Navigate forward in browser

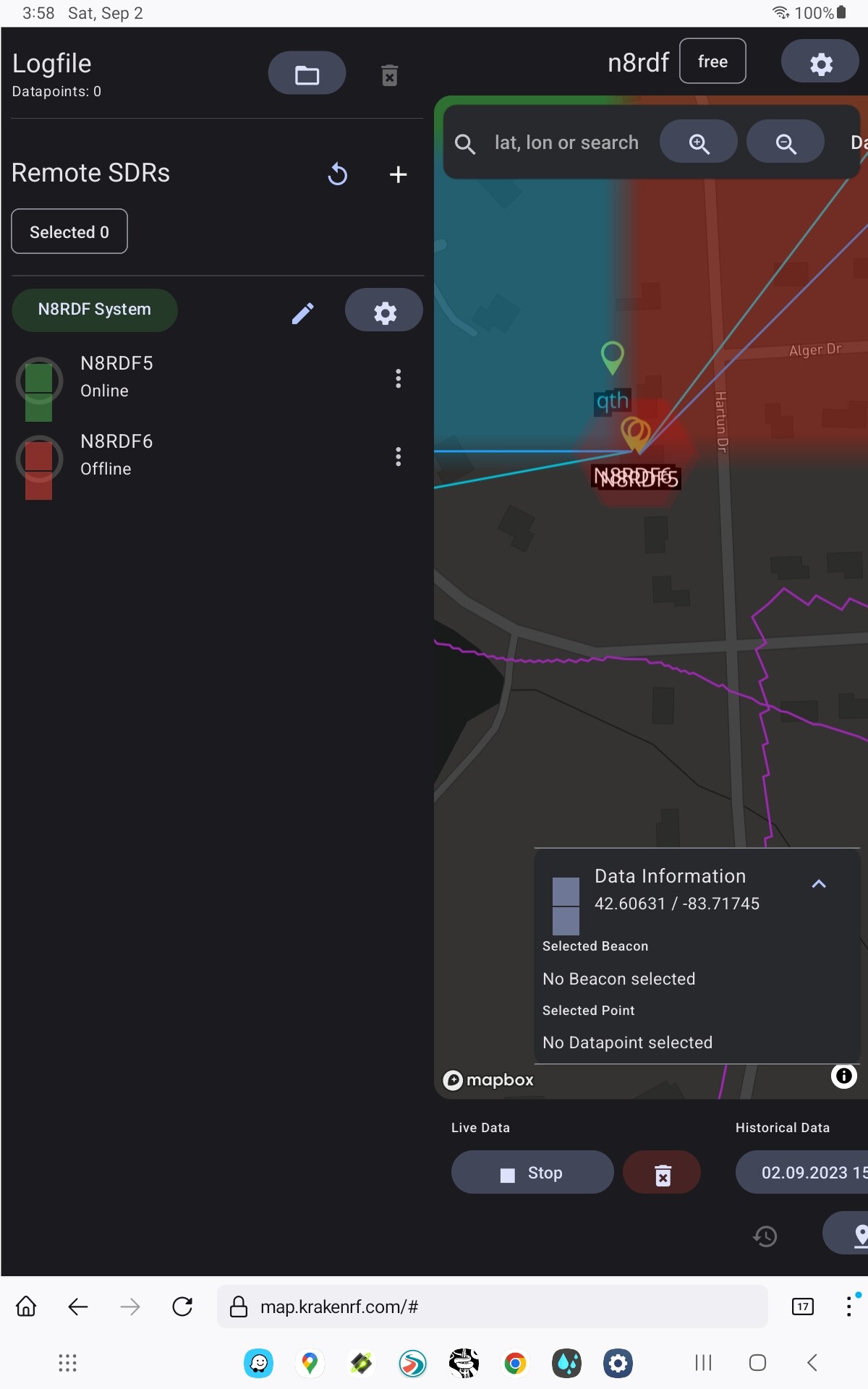[x=130, y=1307]
